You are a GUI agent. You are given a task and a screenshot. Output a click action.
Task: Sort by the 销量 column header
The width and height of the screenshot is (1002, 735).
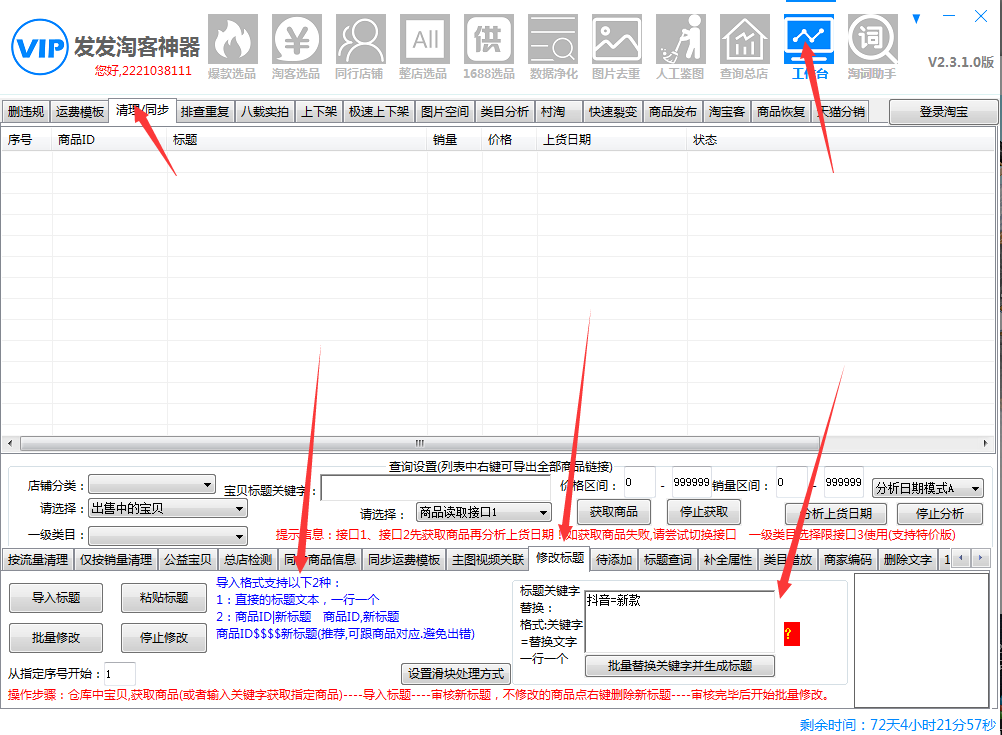[x=454, y=139]
